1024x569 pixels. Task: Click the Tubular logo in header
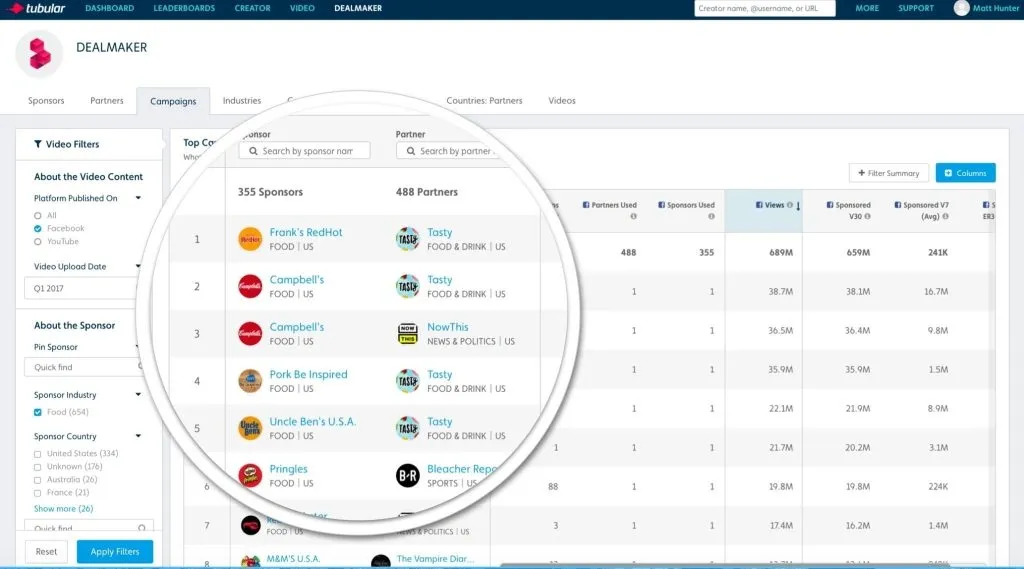[36, 8]
